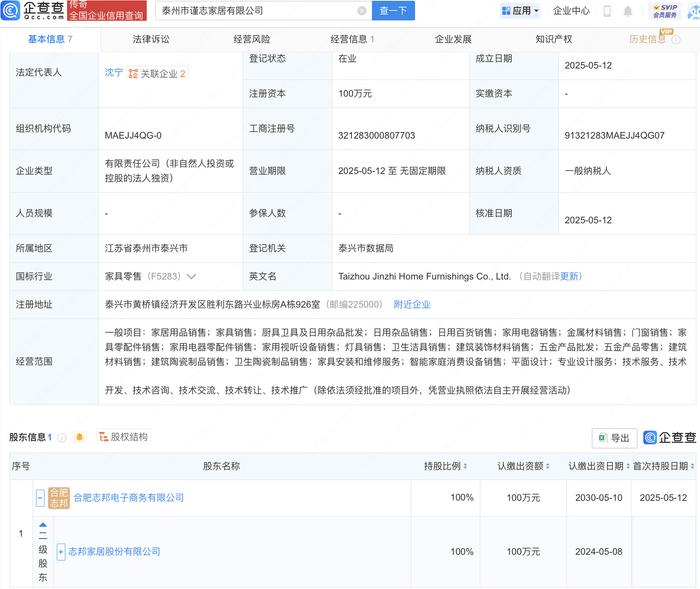
Task: Switch to 历史信息 tab
Action: (647, 39)
